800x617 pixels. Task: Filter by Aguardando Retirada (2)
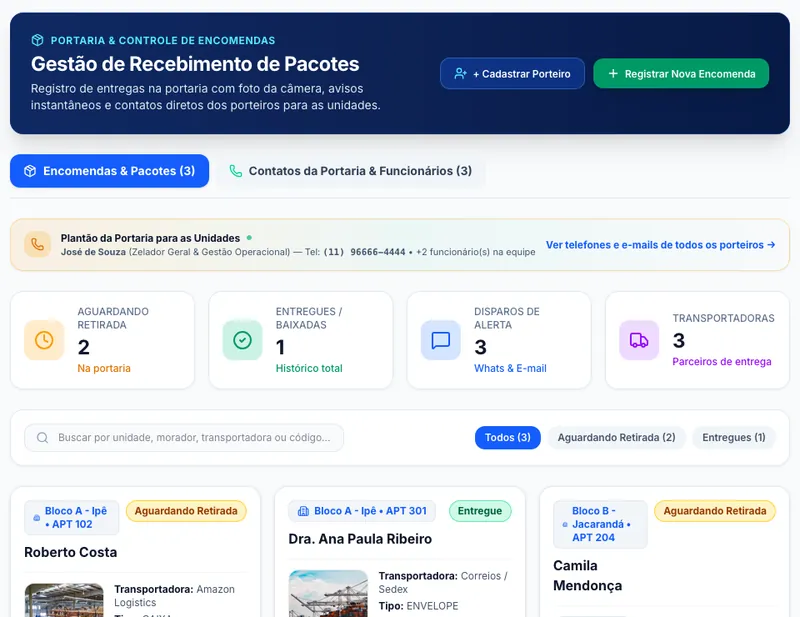(616, 438)
